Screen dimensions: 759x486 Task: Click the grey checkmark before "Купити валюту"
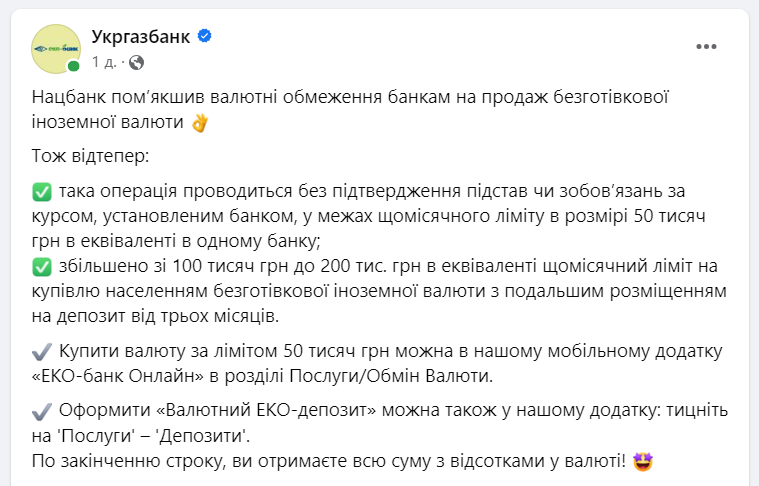pyautogui.click(x=42, y=353)
